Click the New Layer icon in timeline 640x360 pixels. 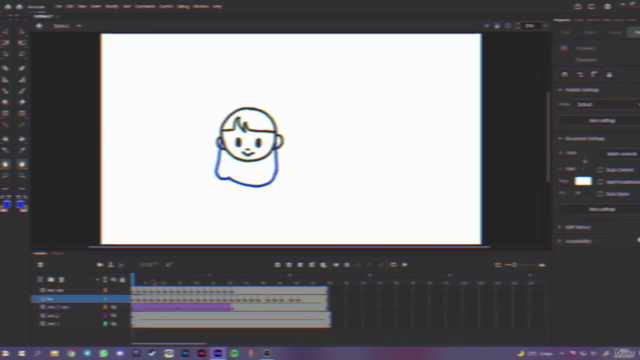click(x=40, y=280)
